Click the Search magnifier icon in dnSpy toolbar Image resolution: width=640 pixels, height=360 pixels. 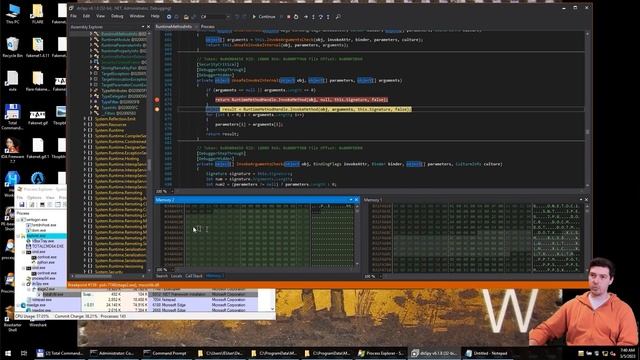338,17
